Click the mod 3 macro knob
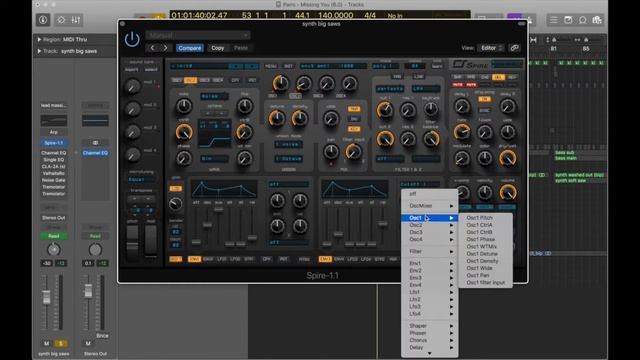Viewport: 640px width, 360px height. click(x=132, y=132)
